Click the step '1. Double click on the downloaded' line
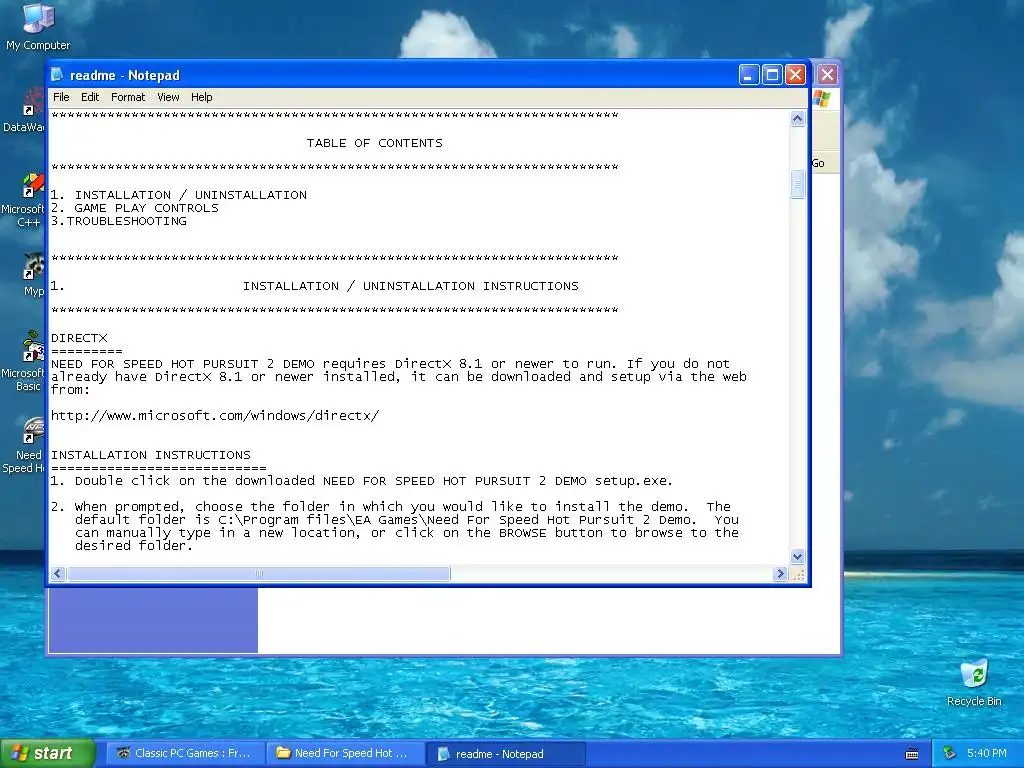This screenshot has width=1024, height=768. click(x=361, y=481)
